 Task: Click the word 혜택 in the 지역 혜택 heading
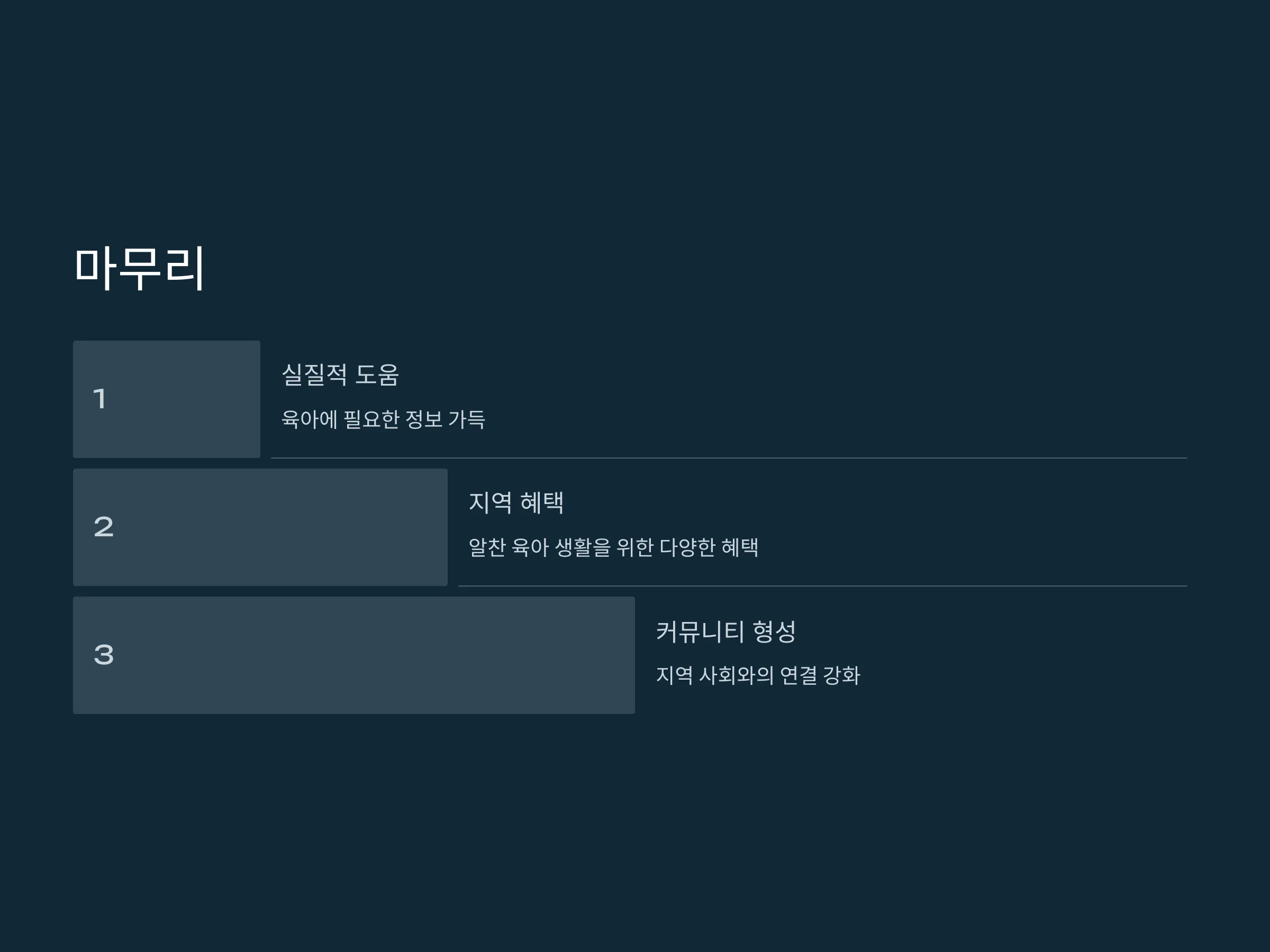tap(542, 502)
